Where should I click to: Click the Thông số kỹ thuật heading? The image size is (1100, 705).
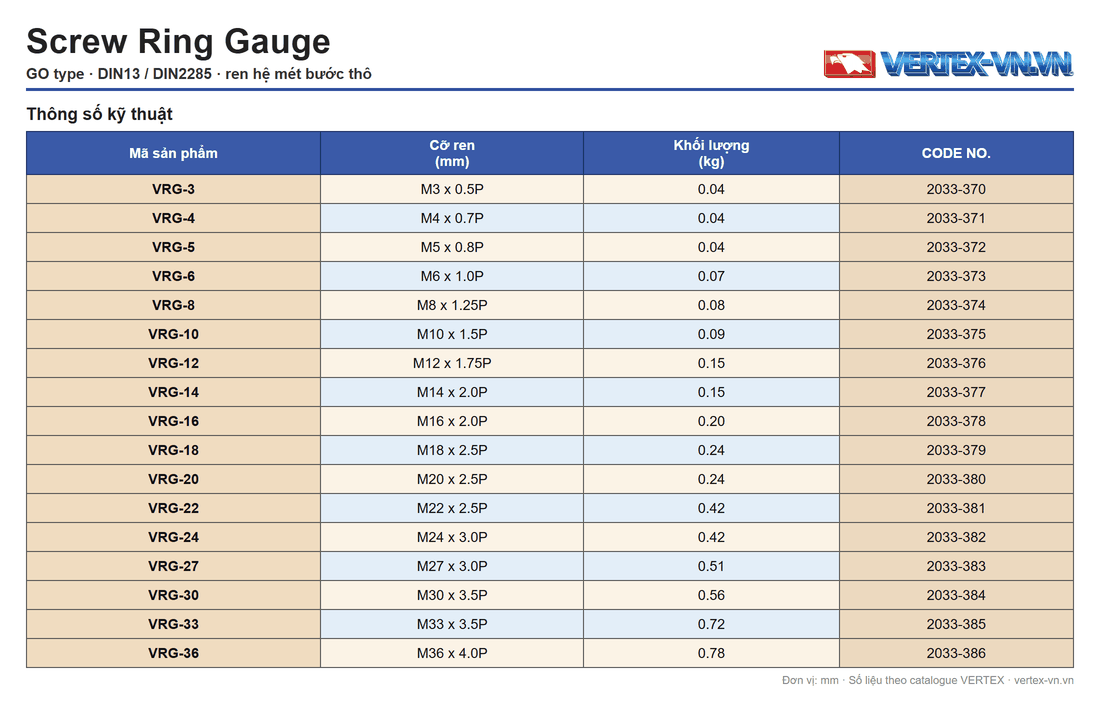point(100,114)
